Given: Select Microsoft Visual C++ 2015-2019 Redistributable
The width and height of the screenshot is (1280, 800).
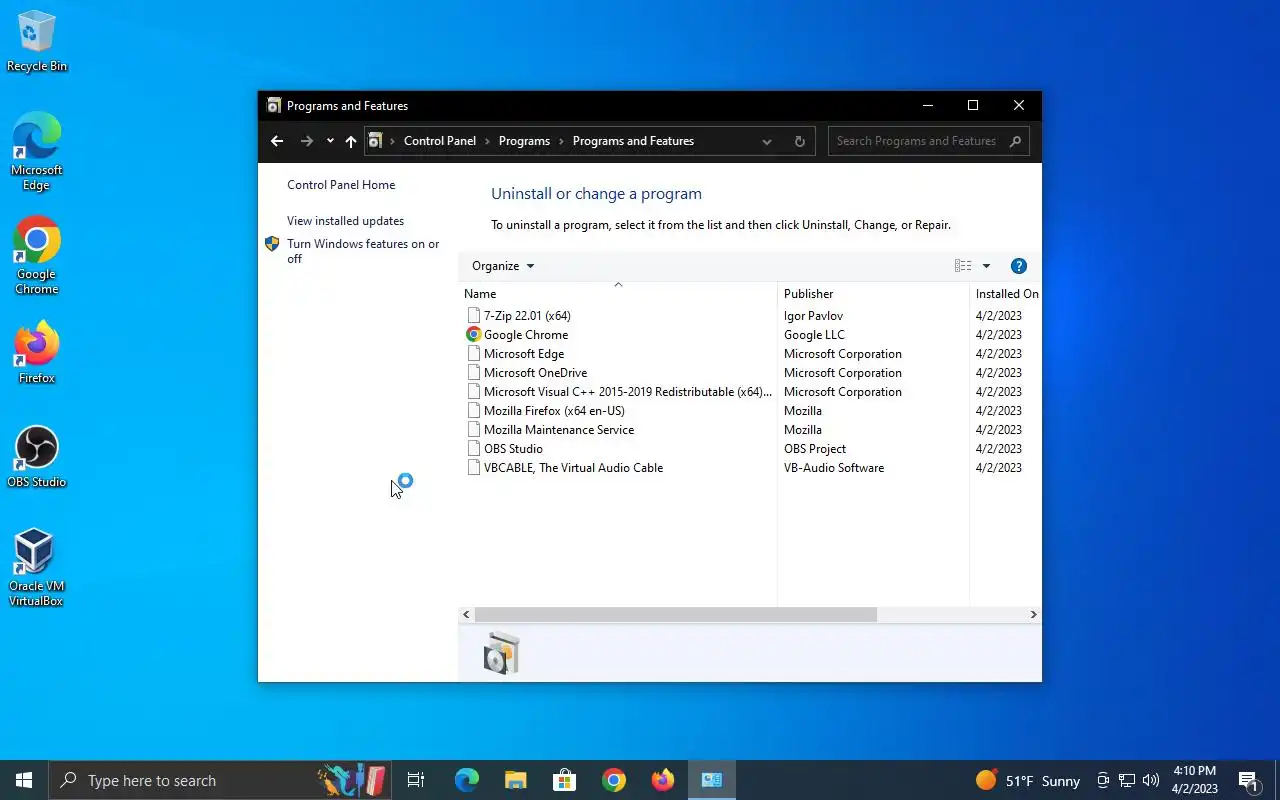Looking at the screenshot, I should 628,392.
